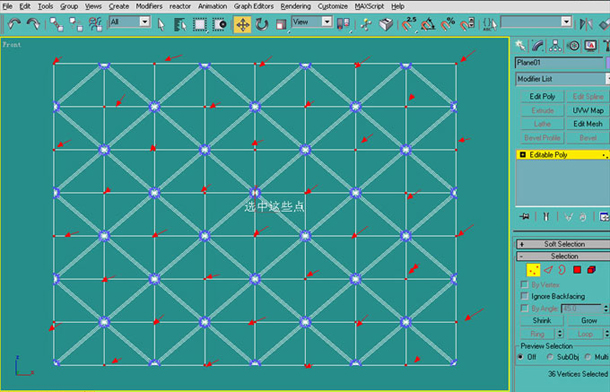Click the Use Pivot Point Center icon
610x392 pixels.
343,24
